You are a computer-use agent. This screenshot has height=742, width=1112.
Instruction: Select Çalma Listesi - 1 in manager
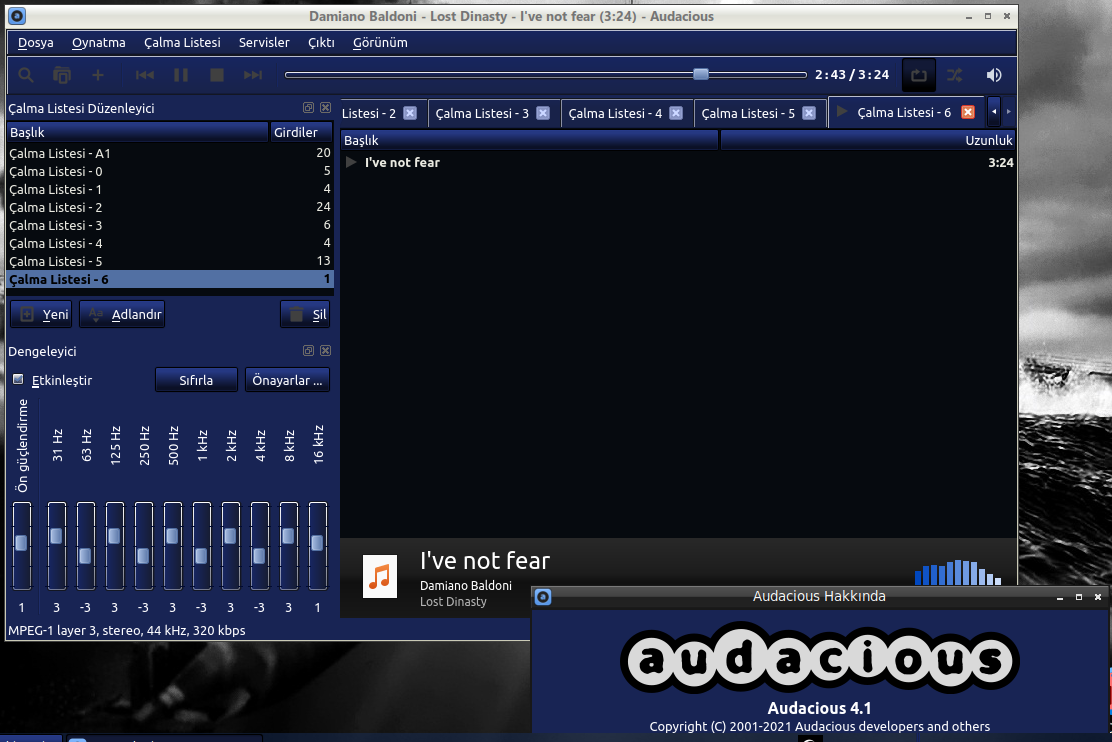point(170,189)
